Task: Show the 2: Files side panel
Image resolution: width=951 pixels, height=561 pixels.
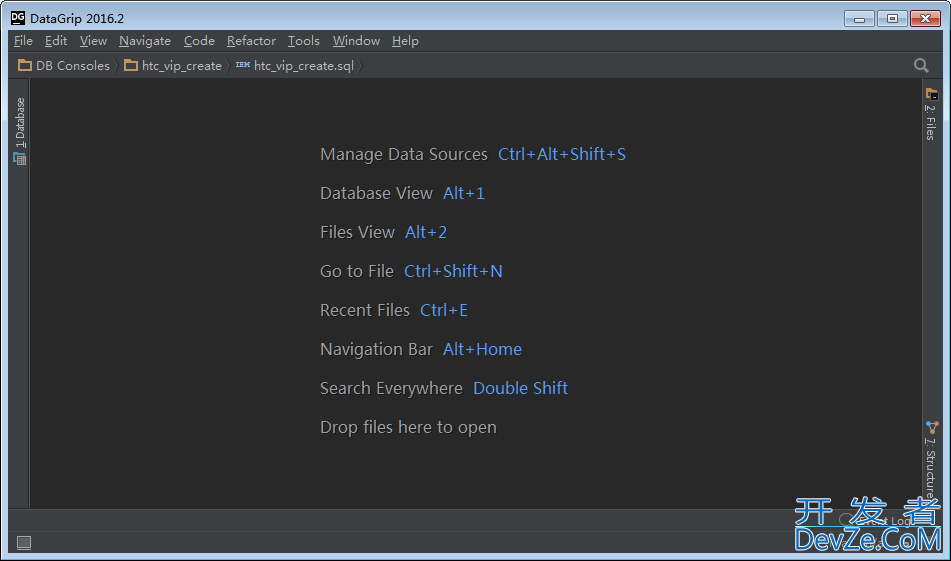Action: (931, 122)
